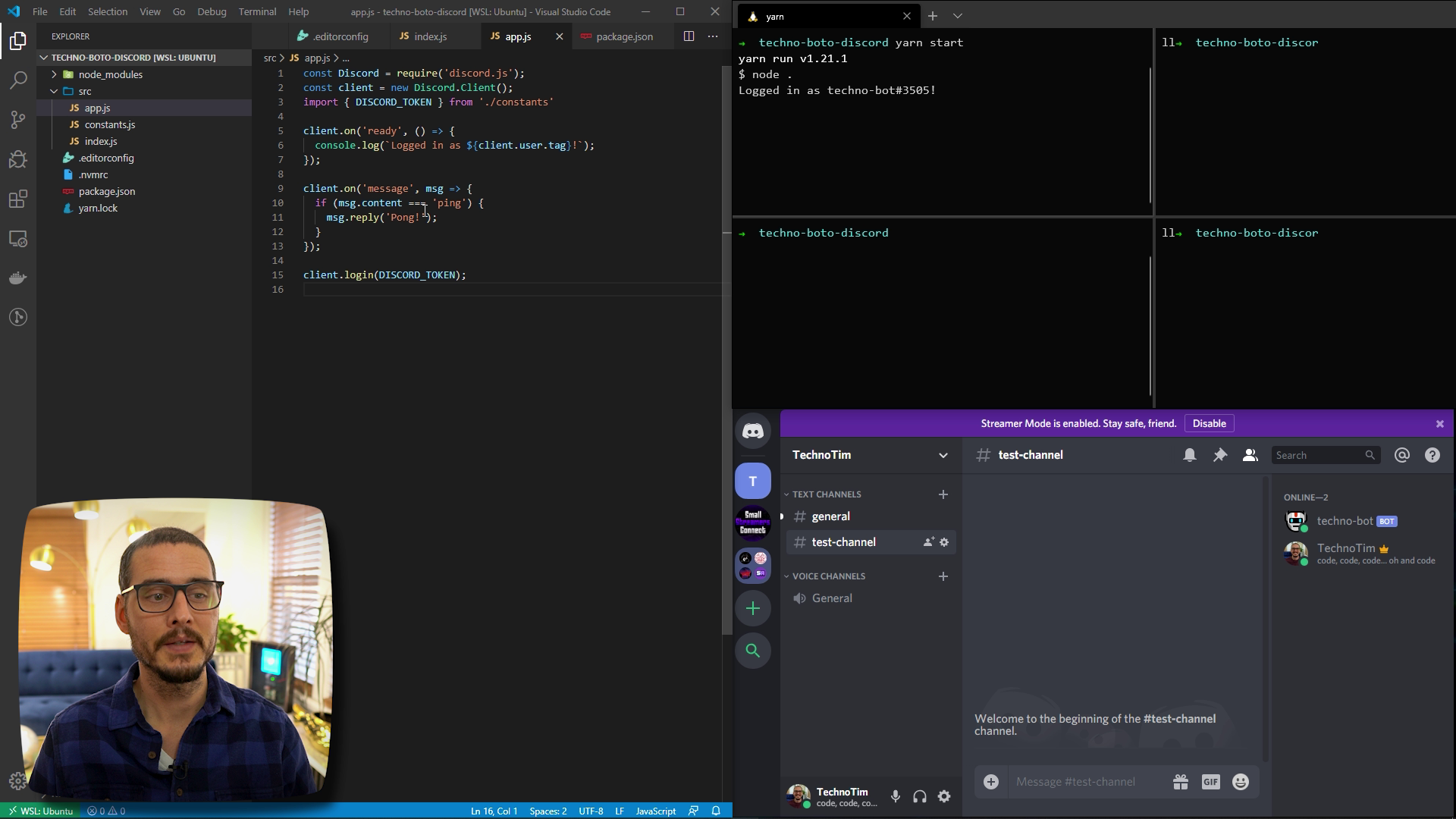Click the Discord search icon in channel header
The image size is (1456, 819).
(1370, 455)
